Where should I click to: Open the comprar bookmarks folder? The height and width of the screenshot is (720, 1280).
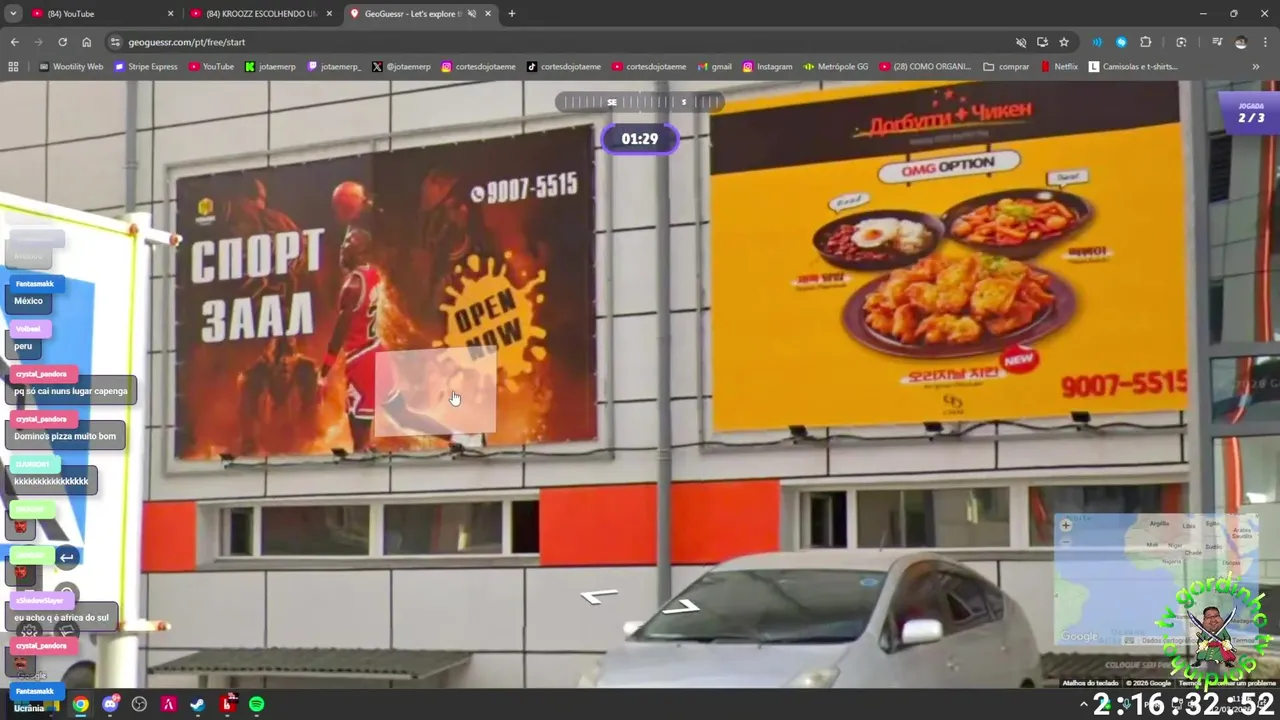point(1006,67)
